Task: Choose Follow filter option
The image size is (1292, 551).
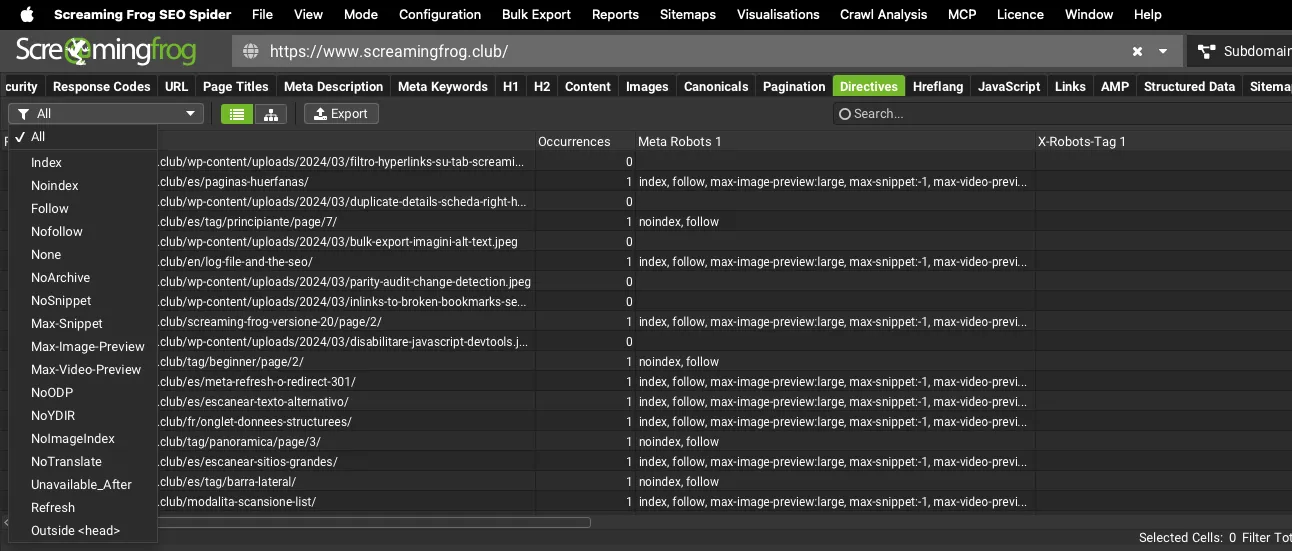Action: point(83,208)
